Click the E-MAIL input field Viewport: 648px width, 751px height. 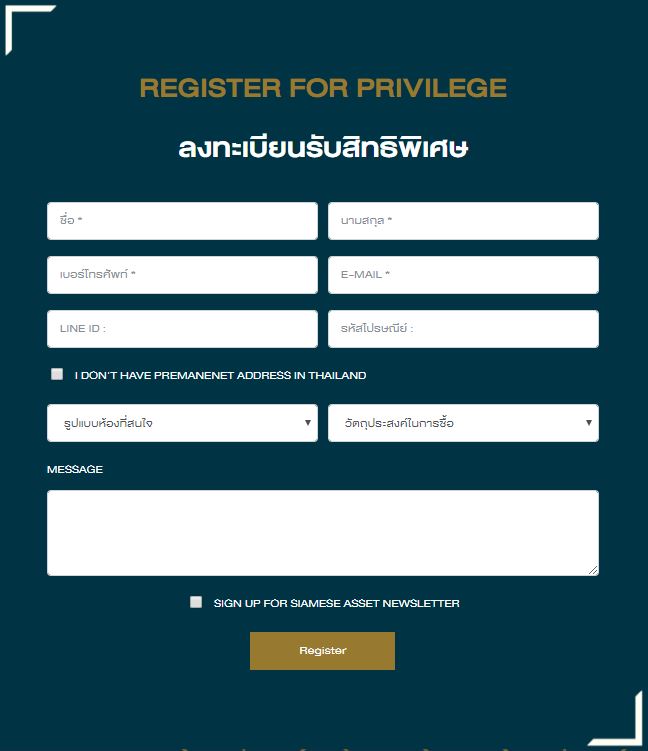pos(463,275)
